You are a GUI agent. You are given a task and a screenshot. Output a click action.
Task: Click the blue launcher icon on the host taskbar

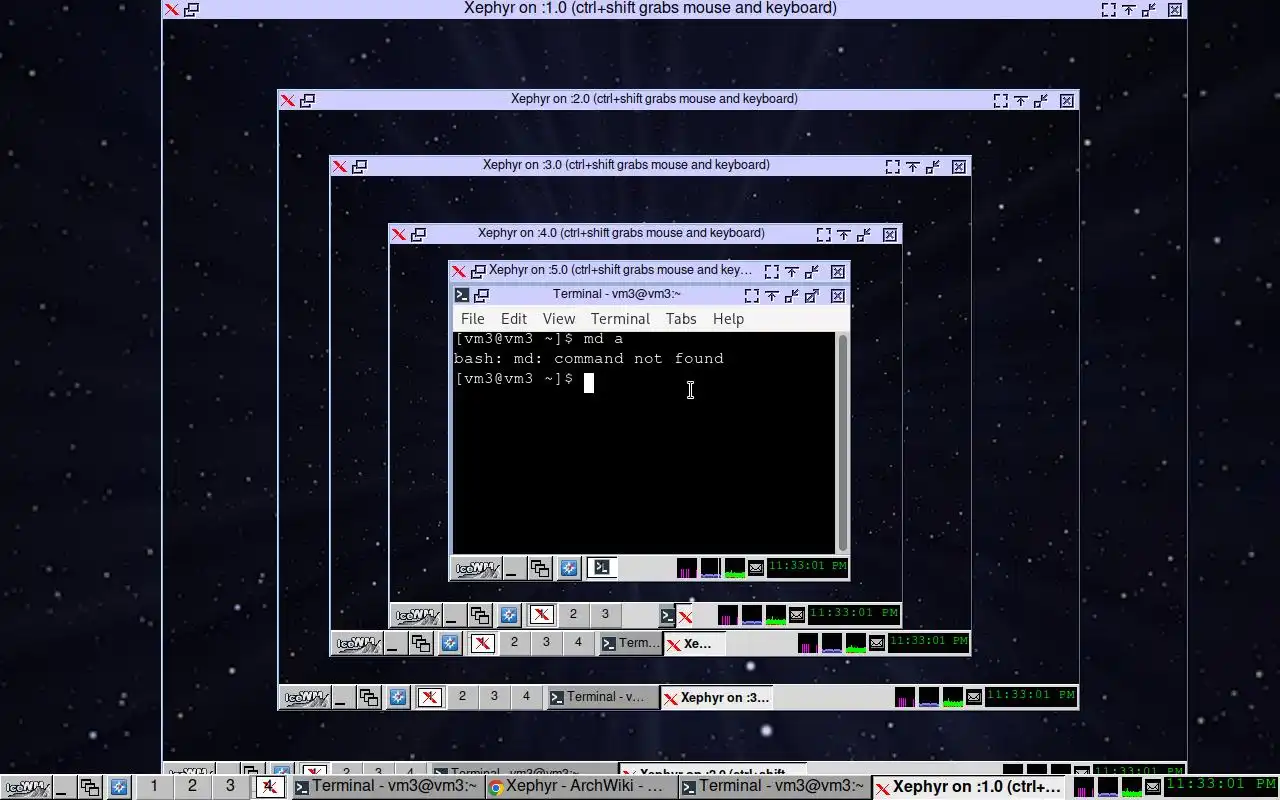tap(119, 787)
